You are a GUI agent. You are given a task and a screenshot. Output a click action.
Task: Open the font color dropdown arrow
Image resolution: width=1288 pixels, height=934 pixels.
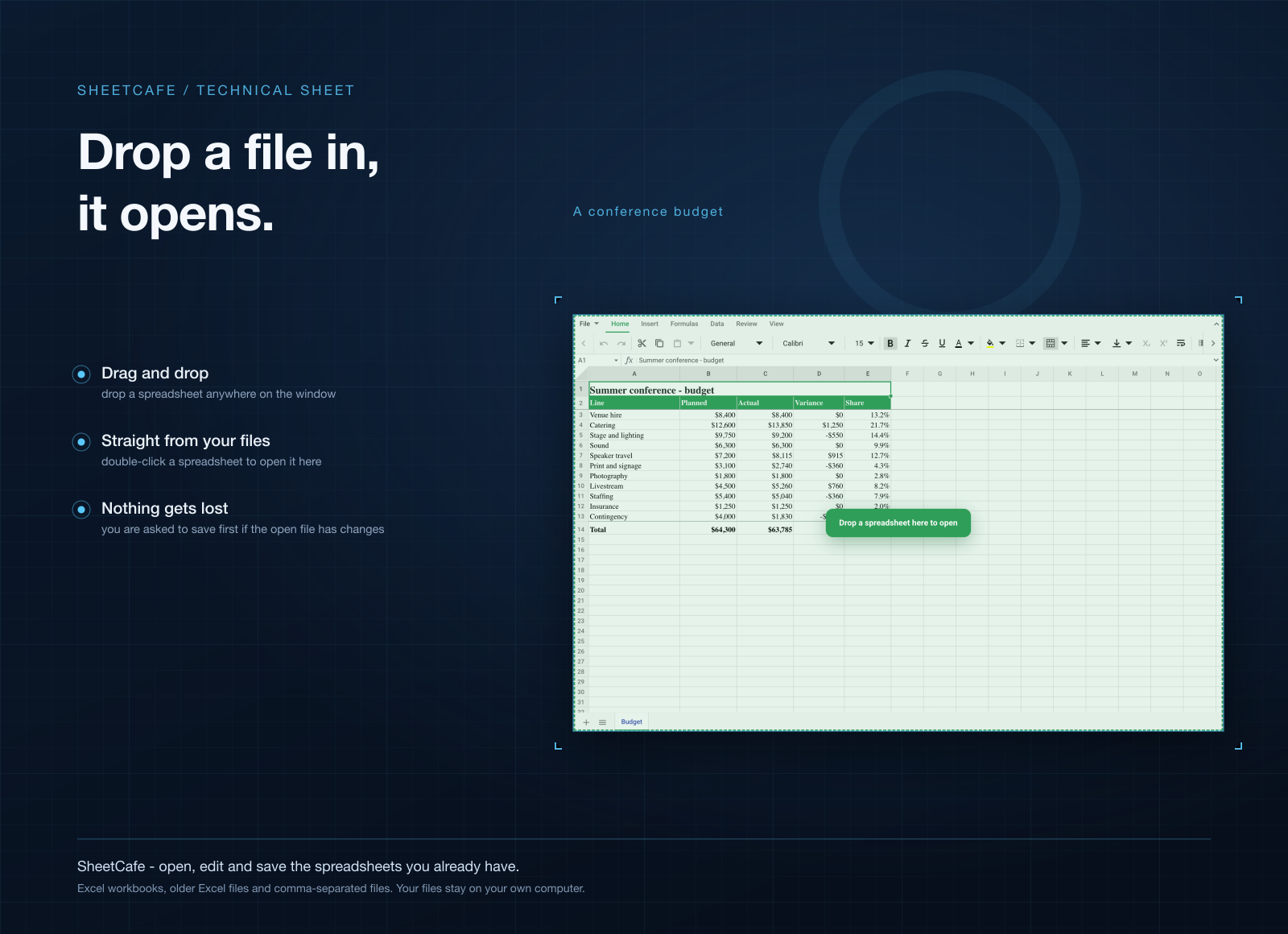(971, 344)
